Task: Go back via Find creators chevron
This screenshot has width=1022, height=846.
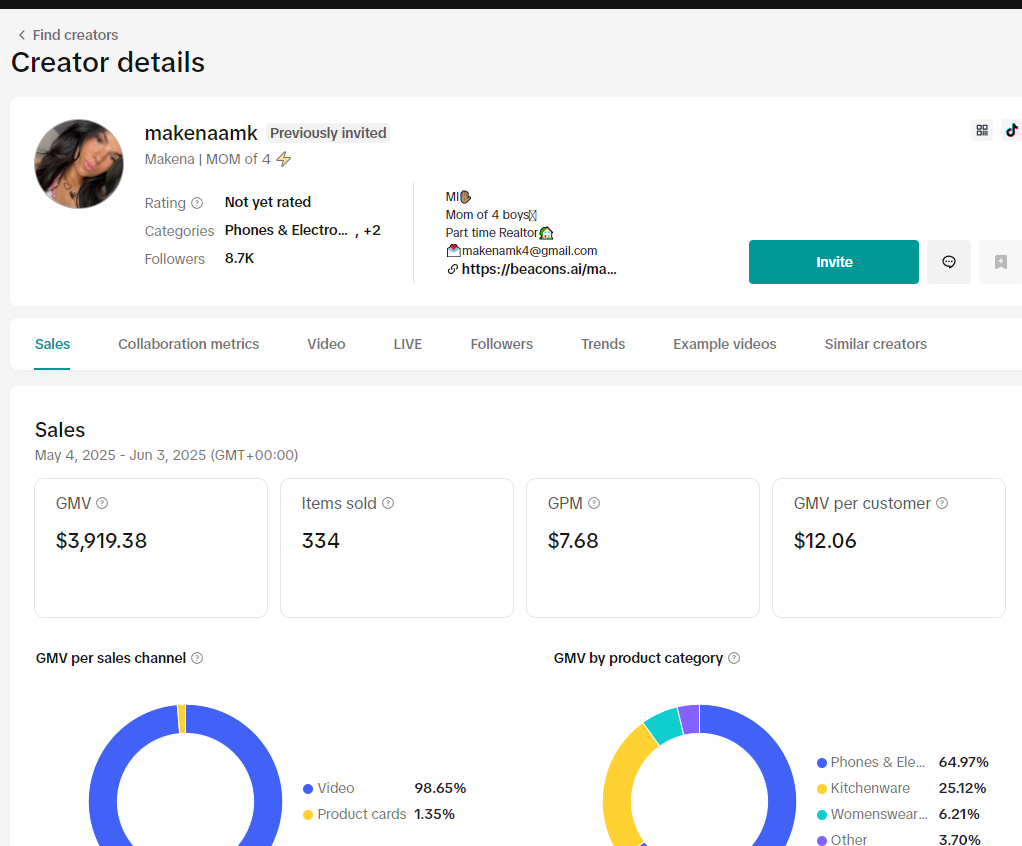Action: click(x=22, y=35)
